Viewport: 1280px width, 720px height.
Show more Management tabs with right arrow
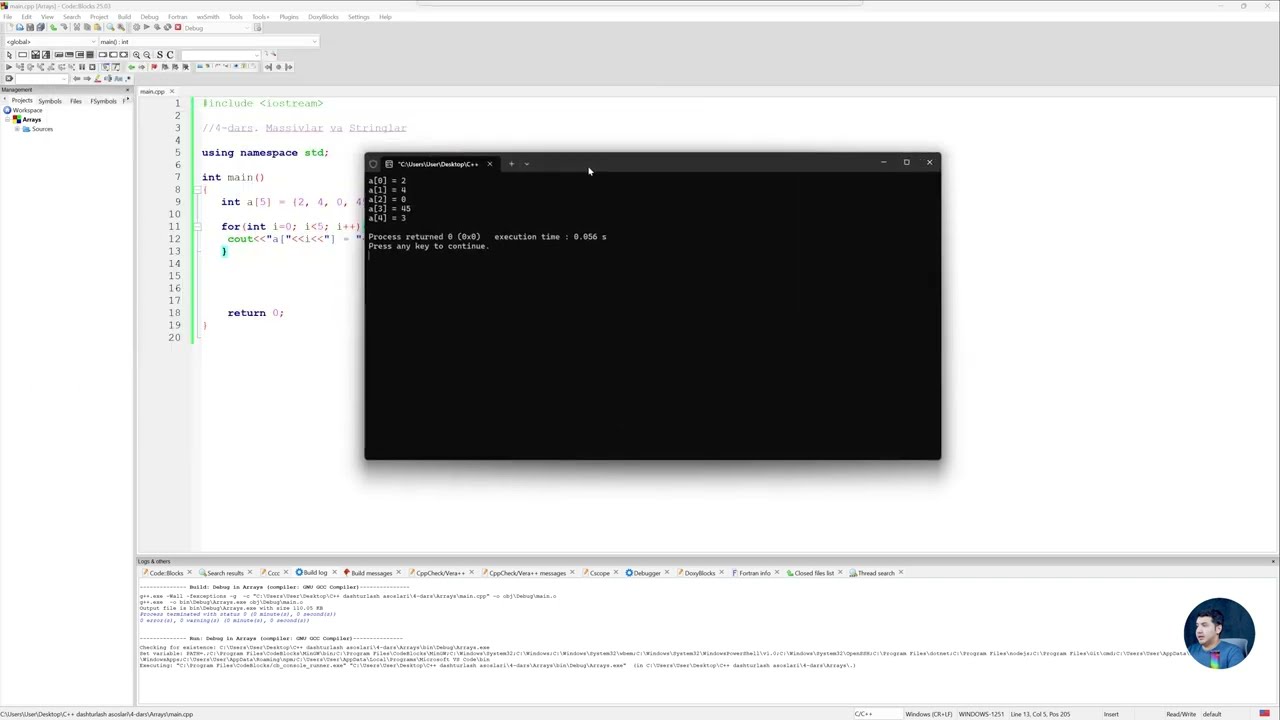(x=128, y=98)
